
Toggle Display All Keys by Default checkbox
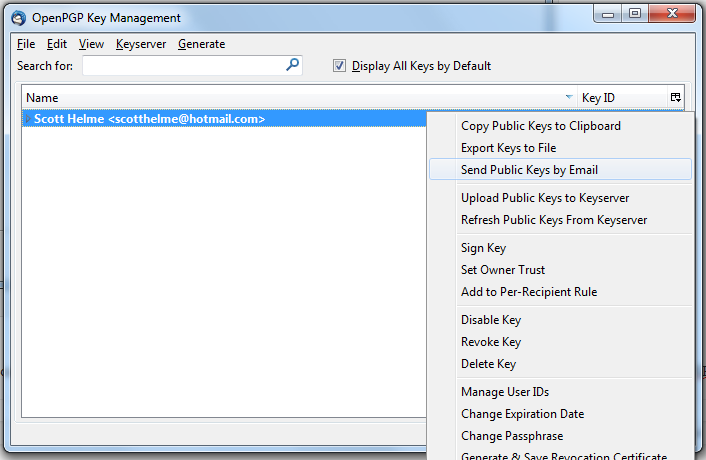tap(339, 66)
